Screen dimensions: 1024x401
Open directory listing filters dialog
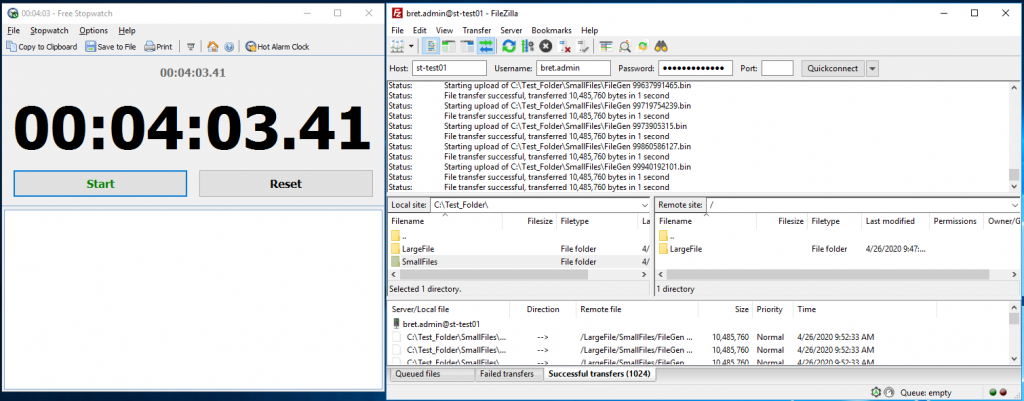point(606,46)
